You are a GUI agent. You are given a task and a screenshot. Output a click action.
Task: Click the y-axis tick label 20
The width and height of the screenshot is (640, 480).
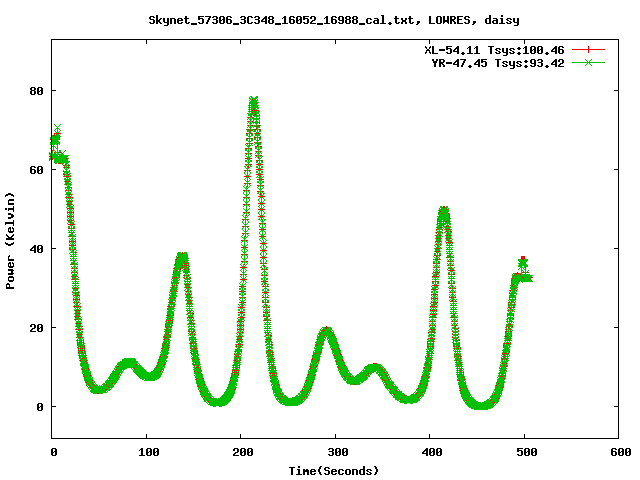[36, 328]
